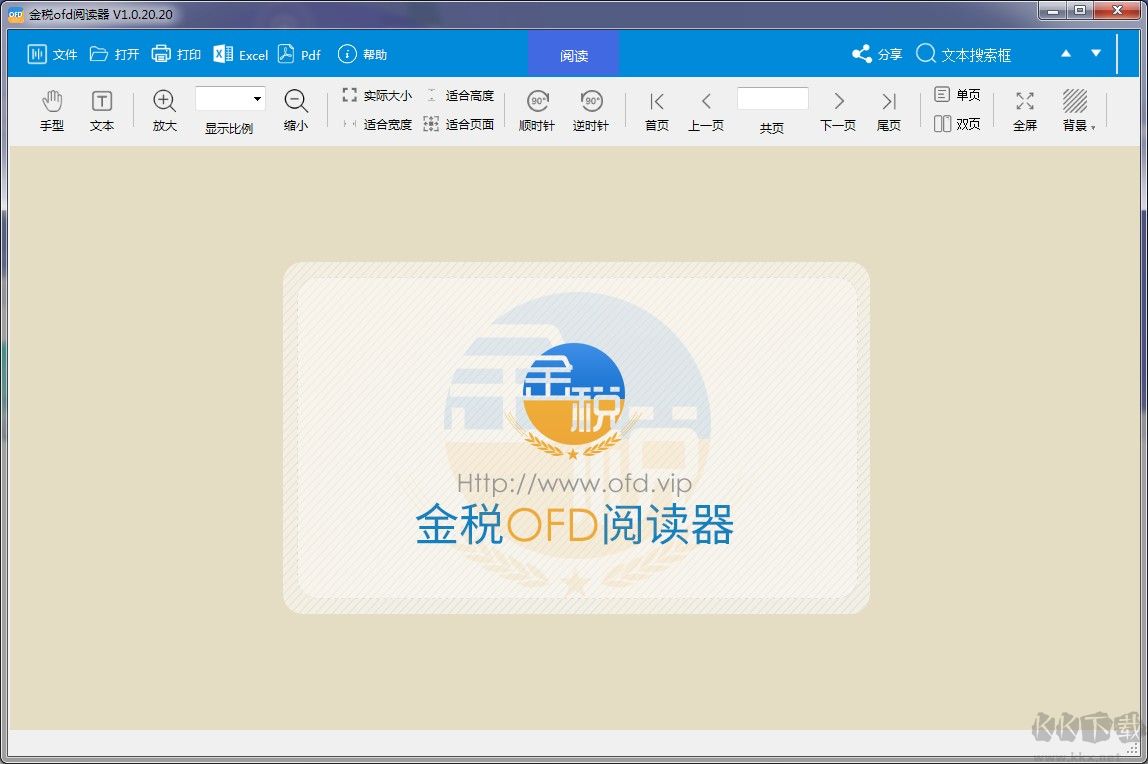Export document to Excel
The height and width of the screenshot is (764, 1148).
coord(240,55)
